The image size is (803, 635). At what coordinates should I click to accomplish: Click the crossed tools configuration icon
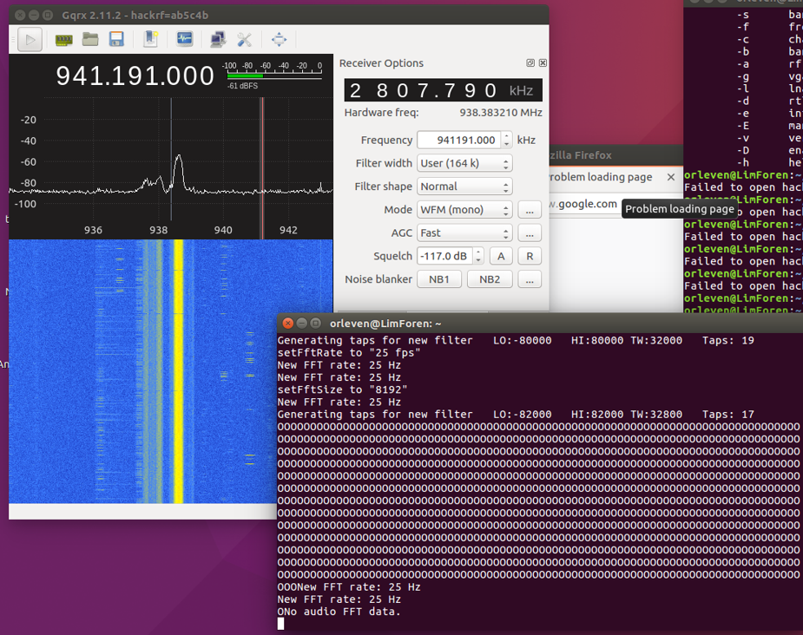point(243,39)
